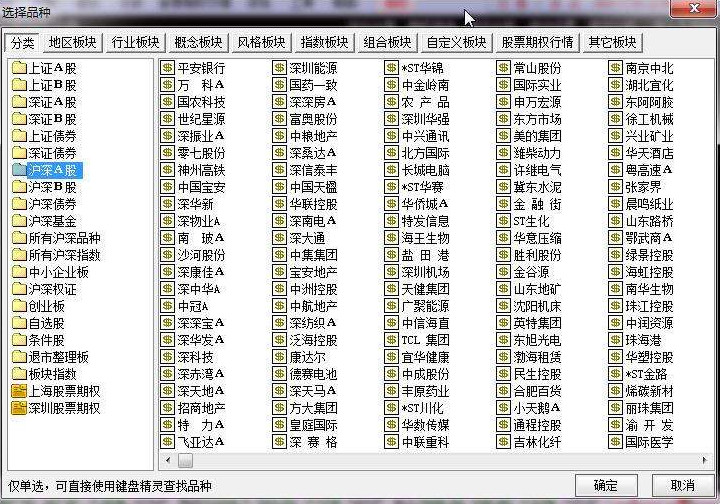
Task: Confirm selection with 确定 button
Action: pyautogui.click(x=606, y=485)
